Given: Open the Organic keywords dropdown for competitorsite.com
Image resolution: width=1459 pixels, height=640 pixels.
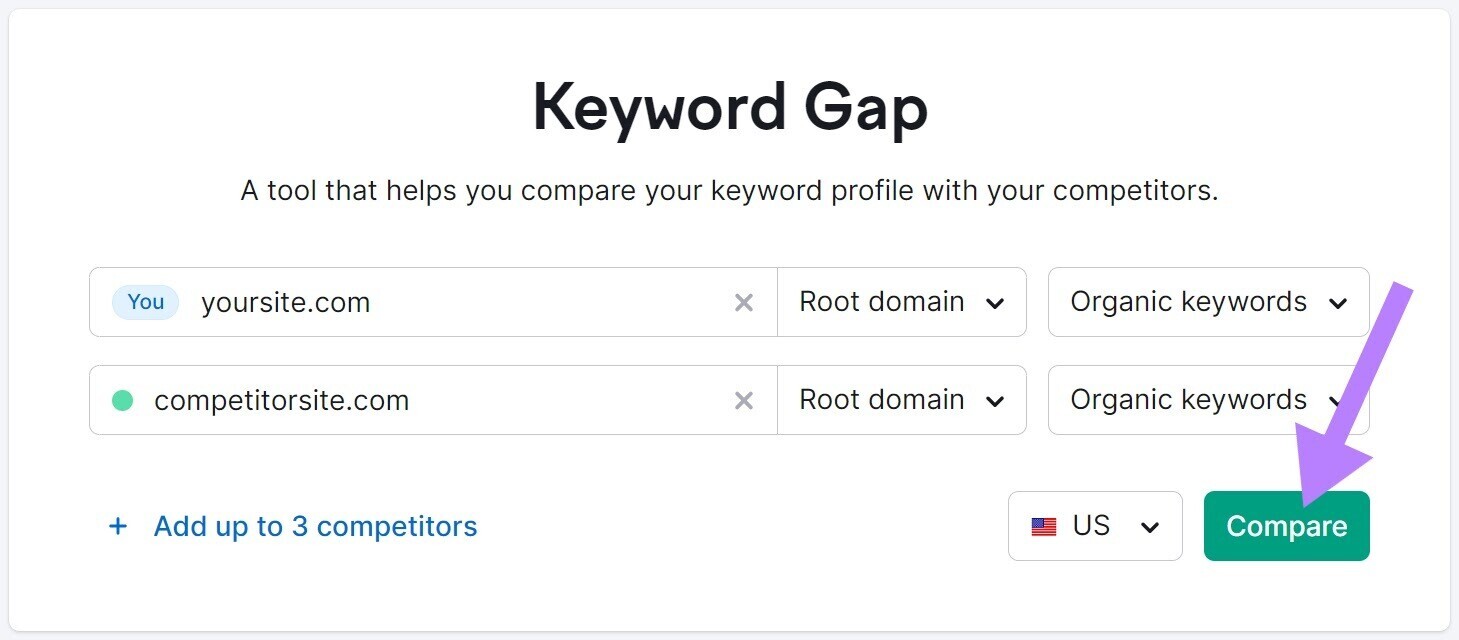Looking at the screenshot, I should click(1206, 400).
